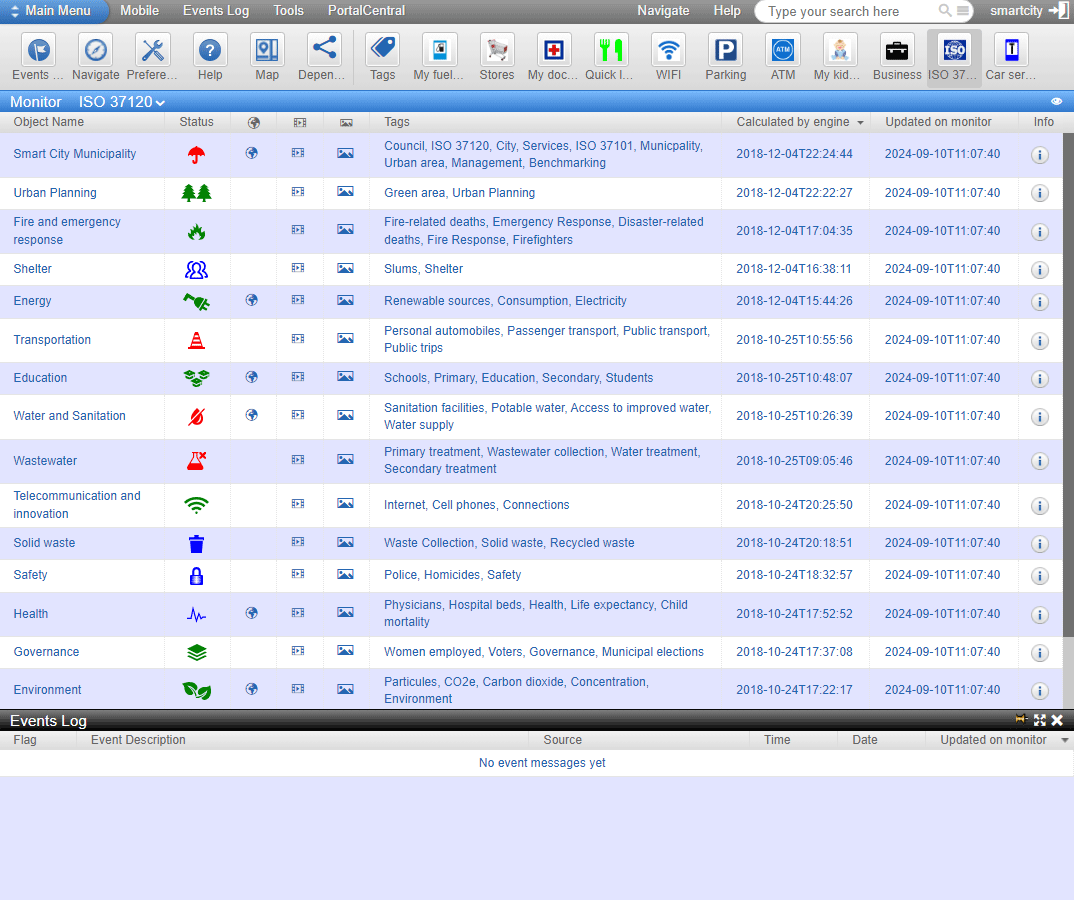Screen dimensions: 1074x900
Task: Pin the Events Log panel
Action: tap(1021, 720)
